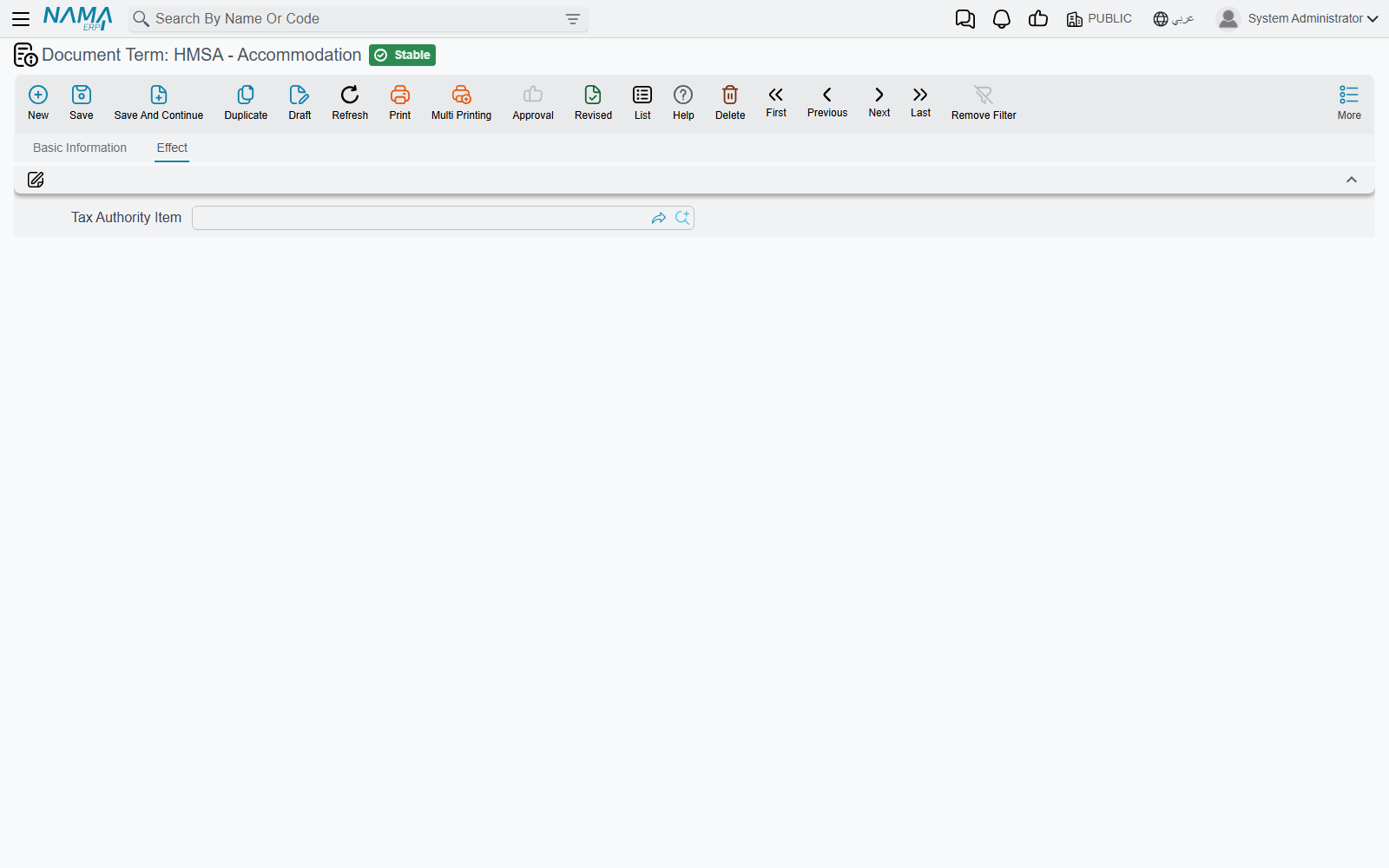
Task: Click the thumbs-up header icon
Action: 1038,18
